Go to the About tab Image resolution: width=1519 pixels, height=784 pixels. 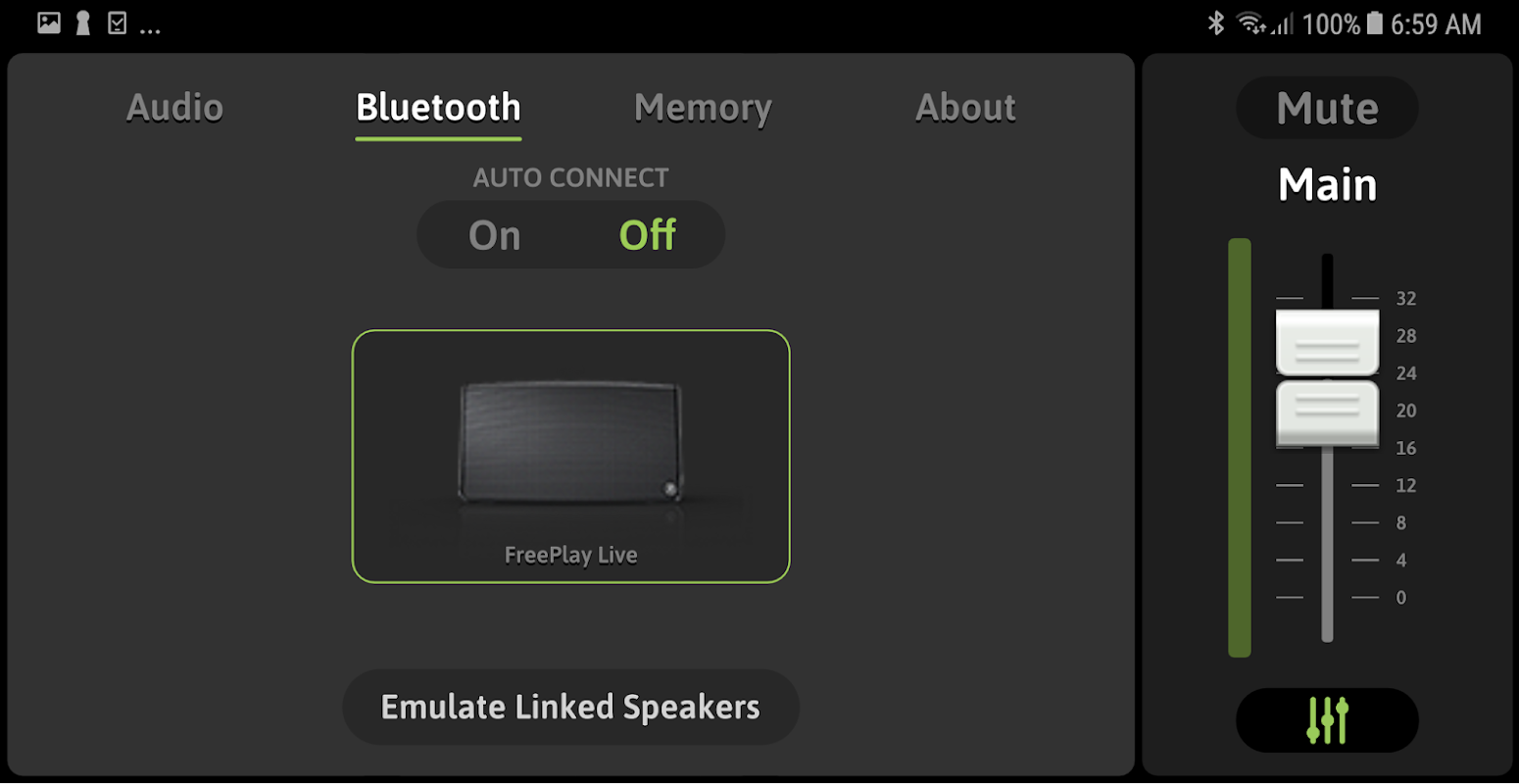(965, 108)
